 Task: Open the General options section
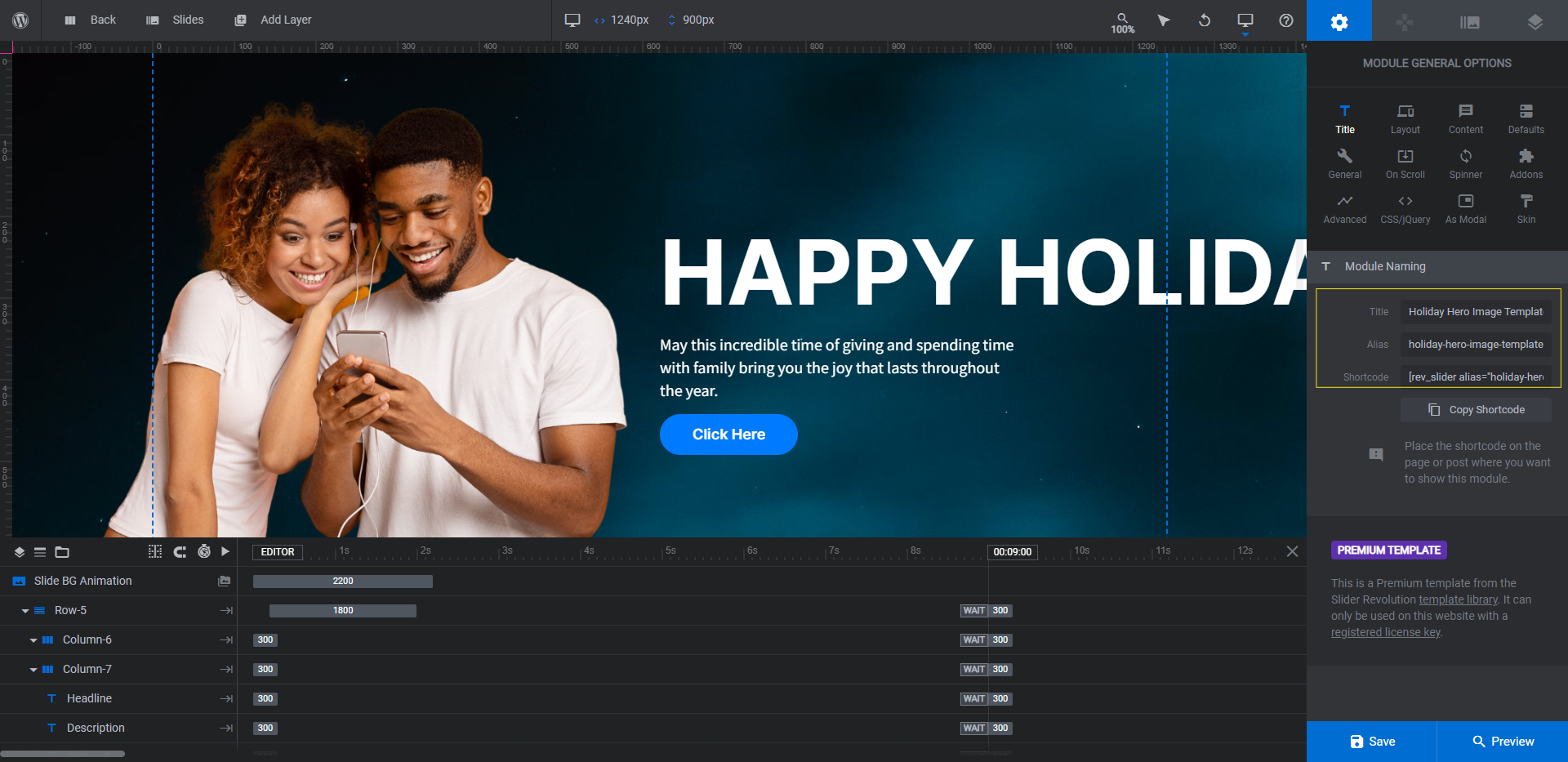click(x=1345, y=164)
